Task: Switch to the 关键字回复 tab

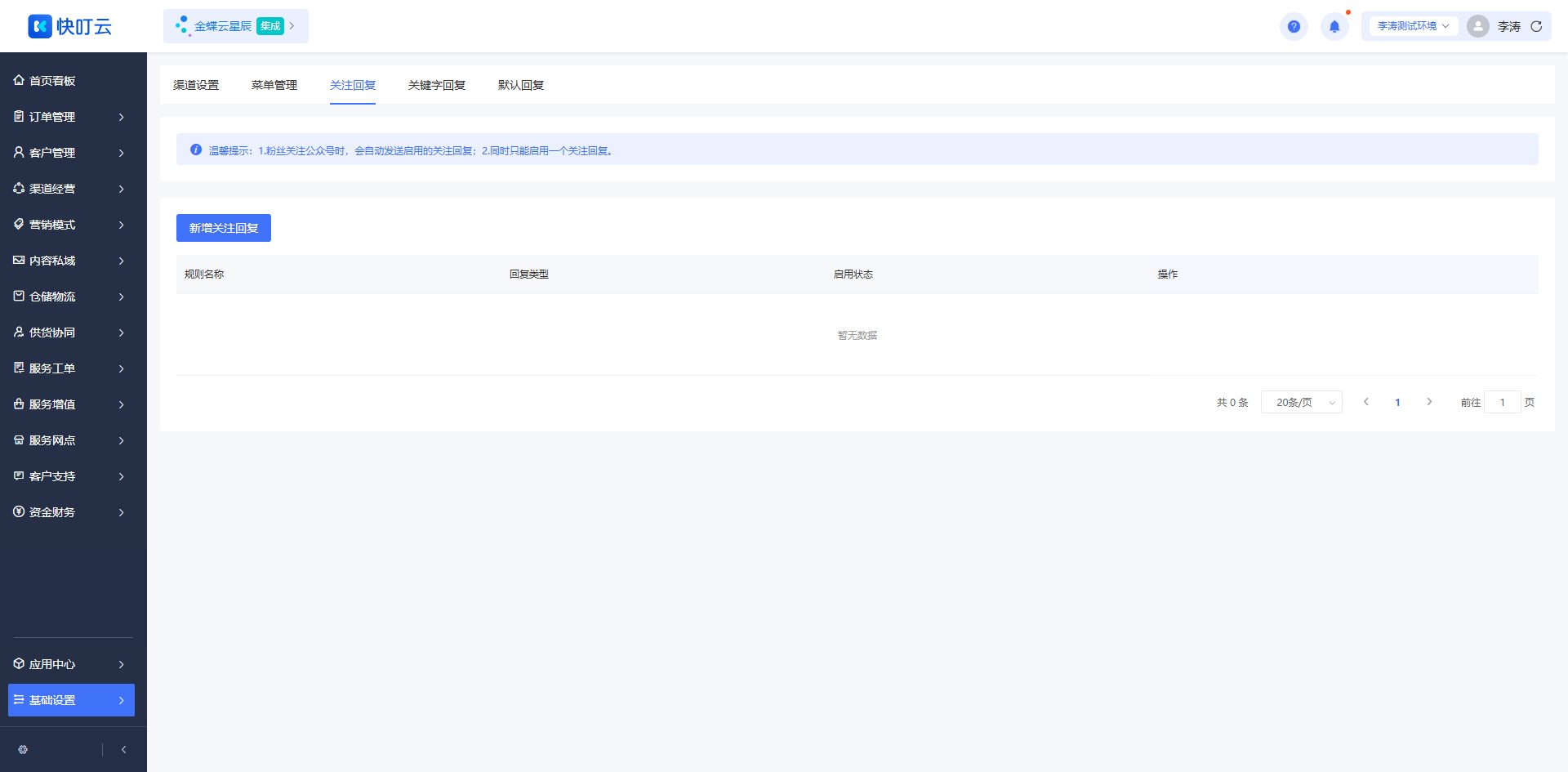Action: pyautogui.click(x=437, y=85)
